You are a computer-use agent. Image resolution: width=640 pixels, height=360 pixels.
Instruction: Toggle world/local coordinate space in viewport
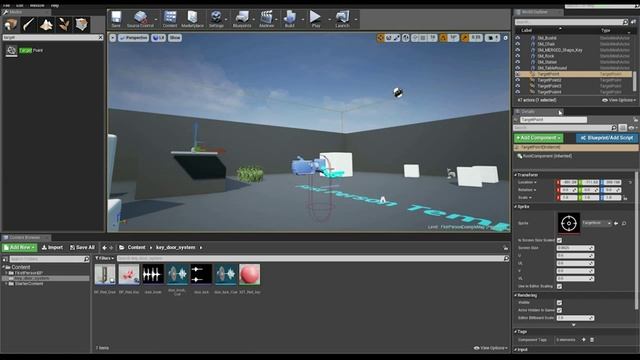click(406, 38)
